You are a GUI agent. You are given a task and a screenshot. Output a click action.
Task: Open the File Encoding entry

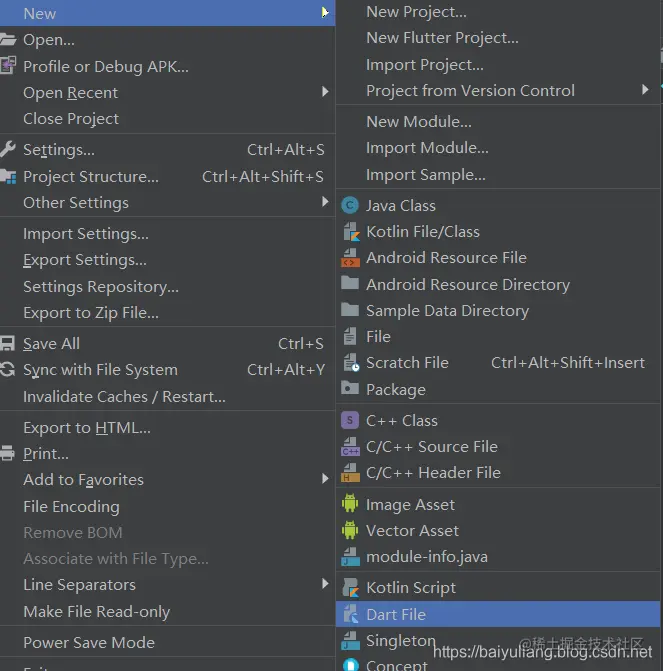point(71,507)
